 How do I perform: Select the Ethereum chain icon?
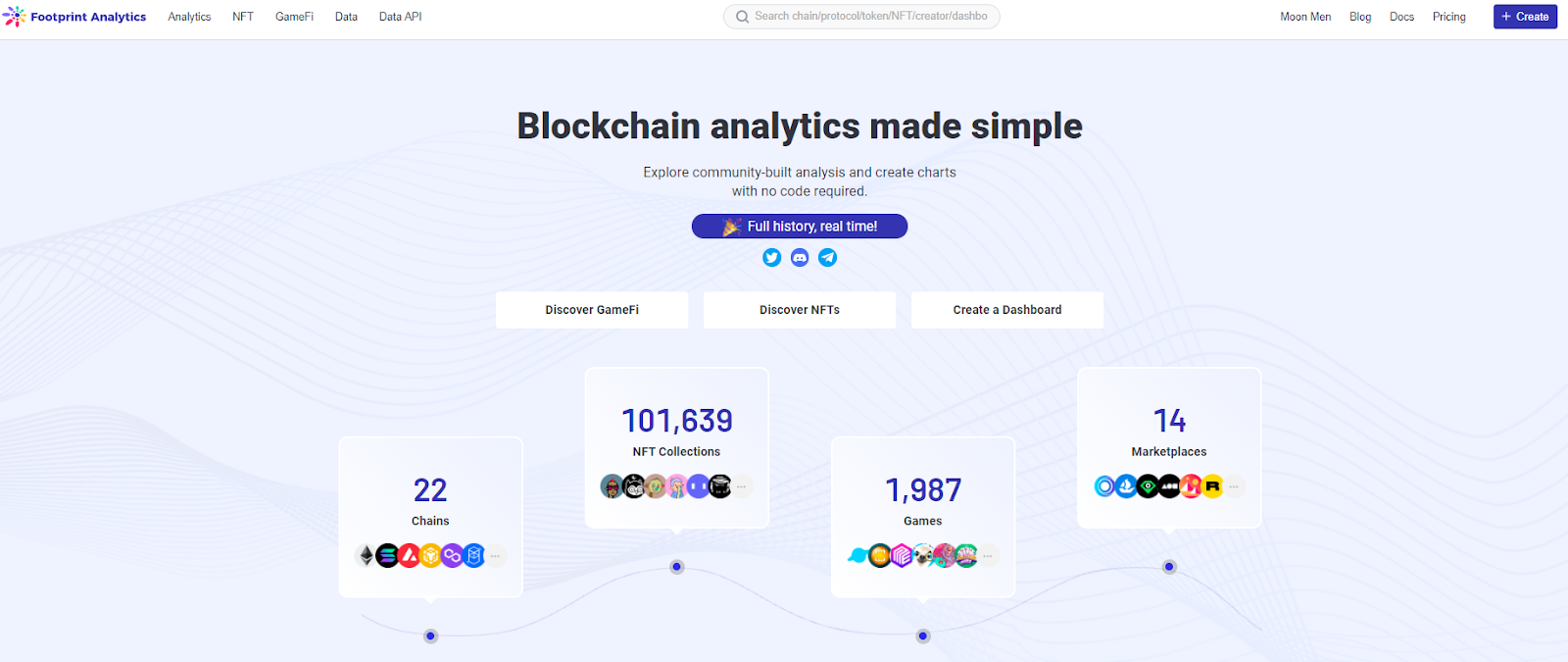[x=365, y=555]
